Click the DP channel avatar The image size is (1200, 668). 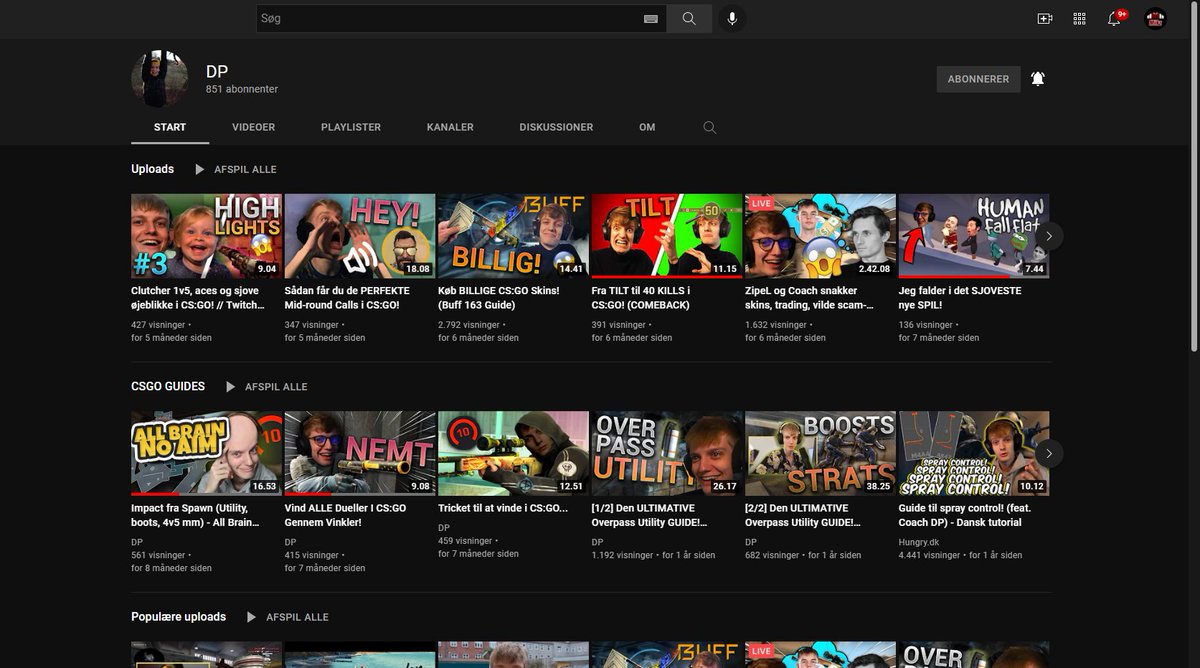[160, 78]
